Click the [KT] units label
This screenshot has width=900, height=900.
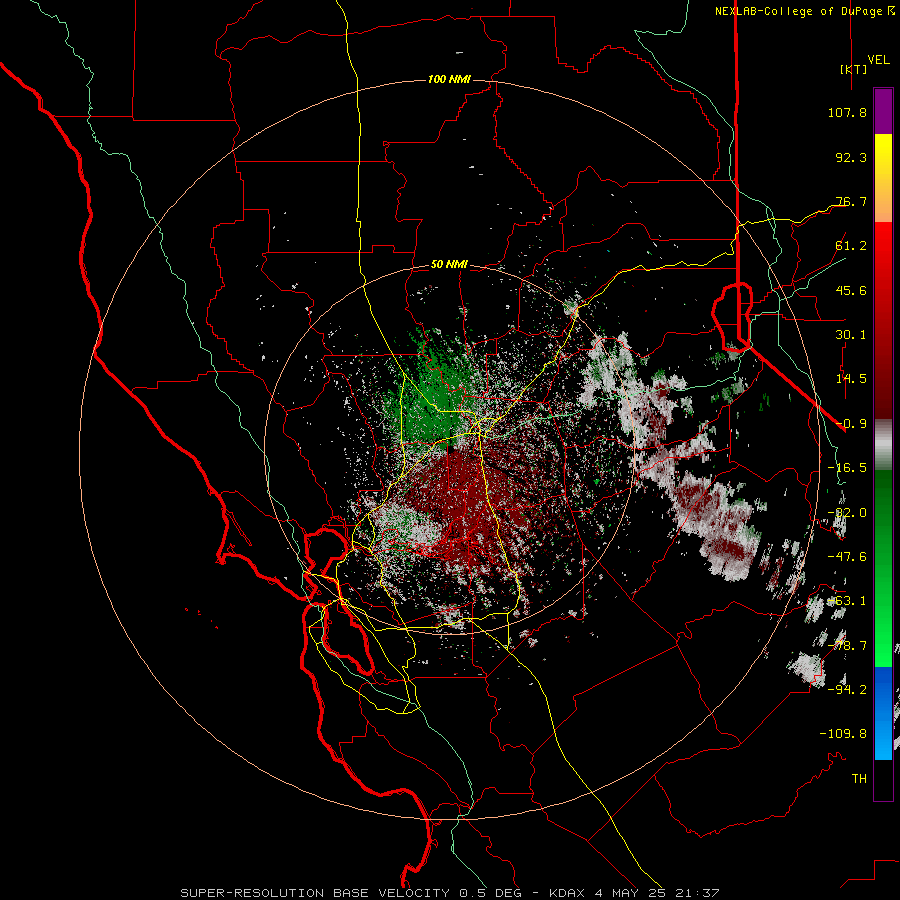click(853, 69)
